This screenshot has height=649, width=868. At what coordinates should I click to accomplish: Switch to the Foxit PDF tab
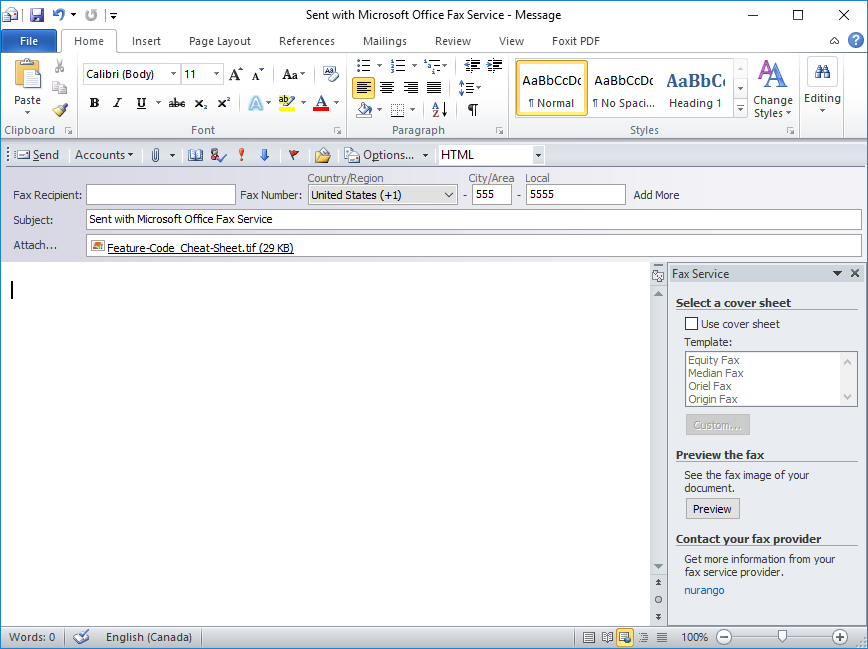click(x=576, y=41)
